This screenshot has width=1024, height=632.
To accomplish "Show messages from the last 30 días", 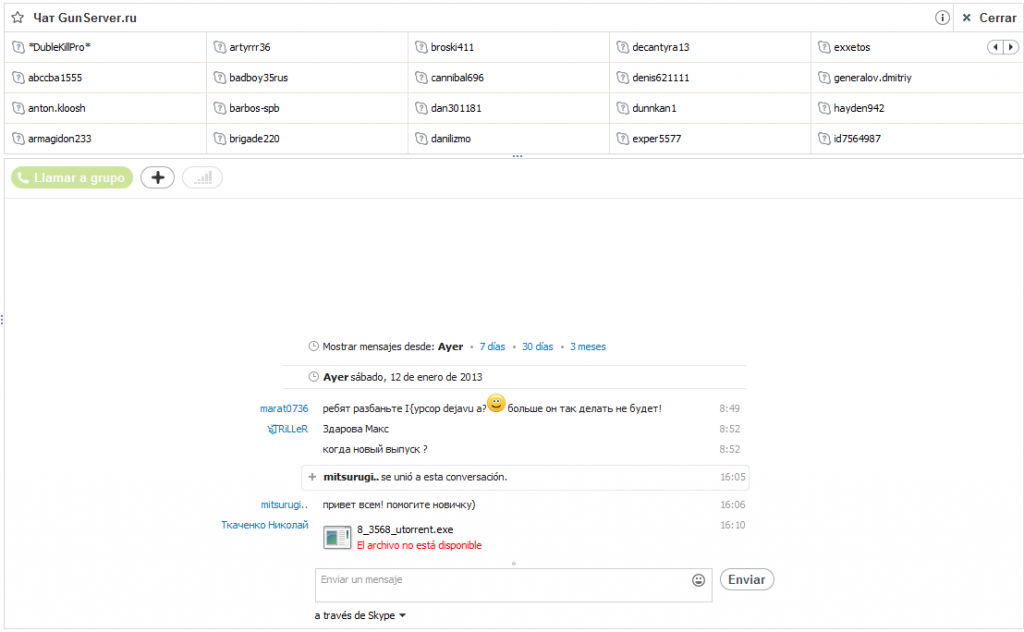I will point(537,347).
